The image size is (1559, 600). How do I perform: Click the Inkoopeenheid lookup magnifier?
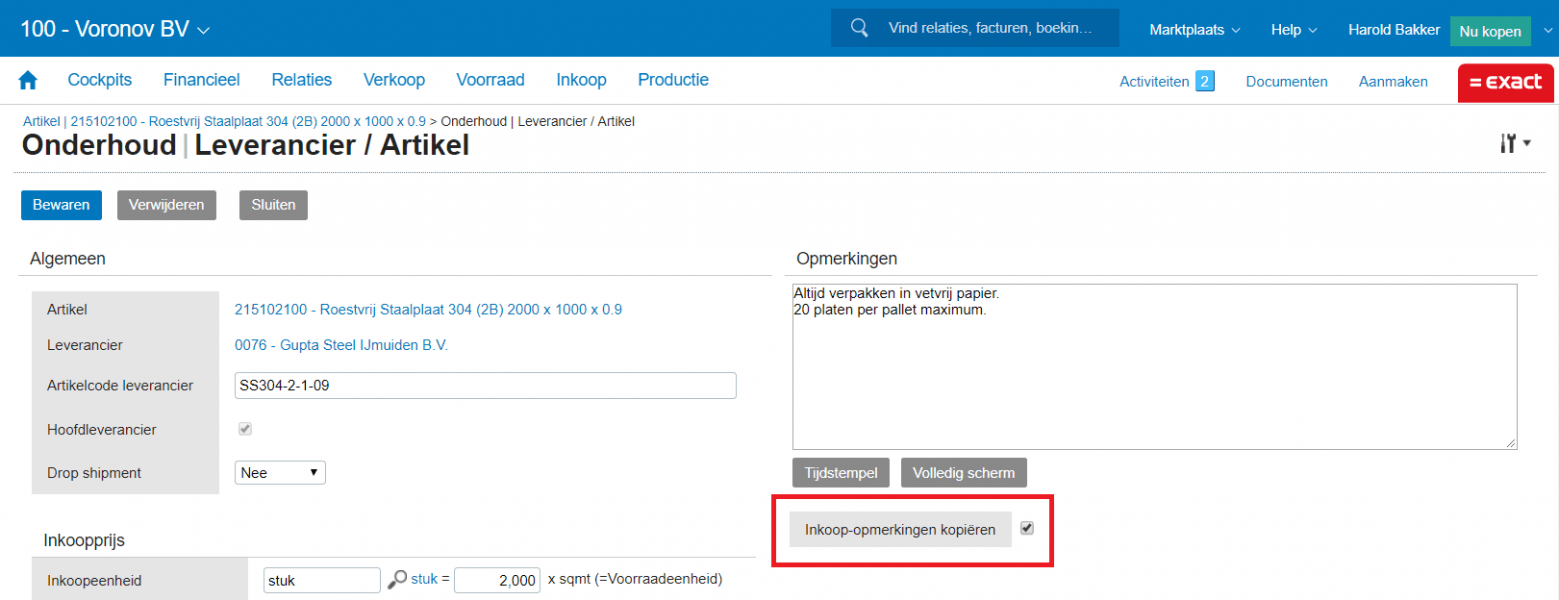[397, 579]
